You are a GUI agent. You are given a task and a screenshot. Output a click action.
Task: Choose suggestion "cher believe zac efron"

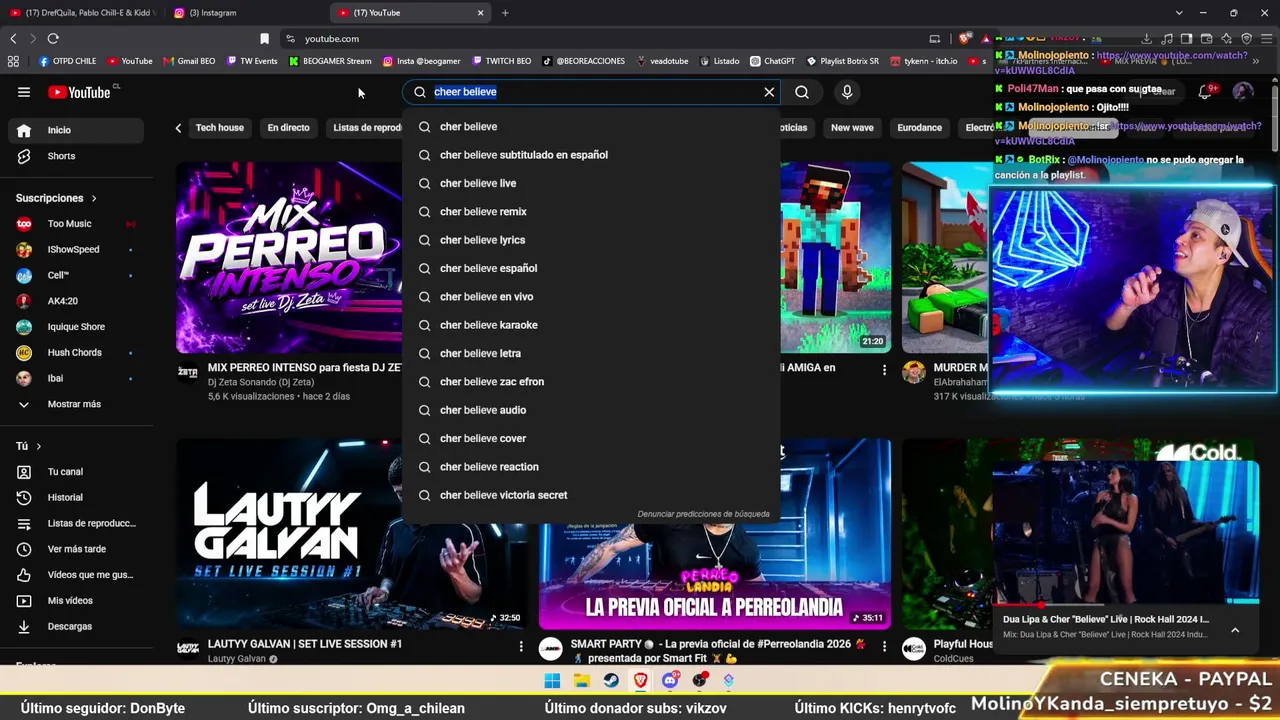591,382
